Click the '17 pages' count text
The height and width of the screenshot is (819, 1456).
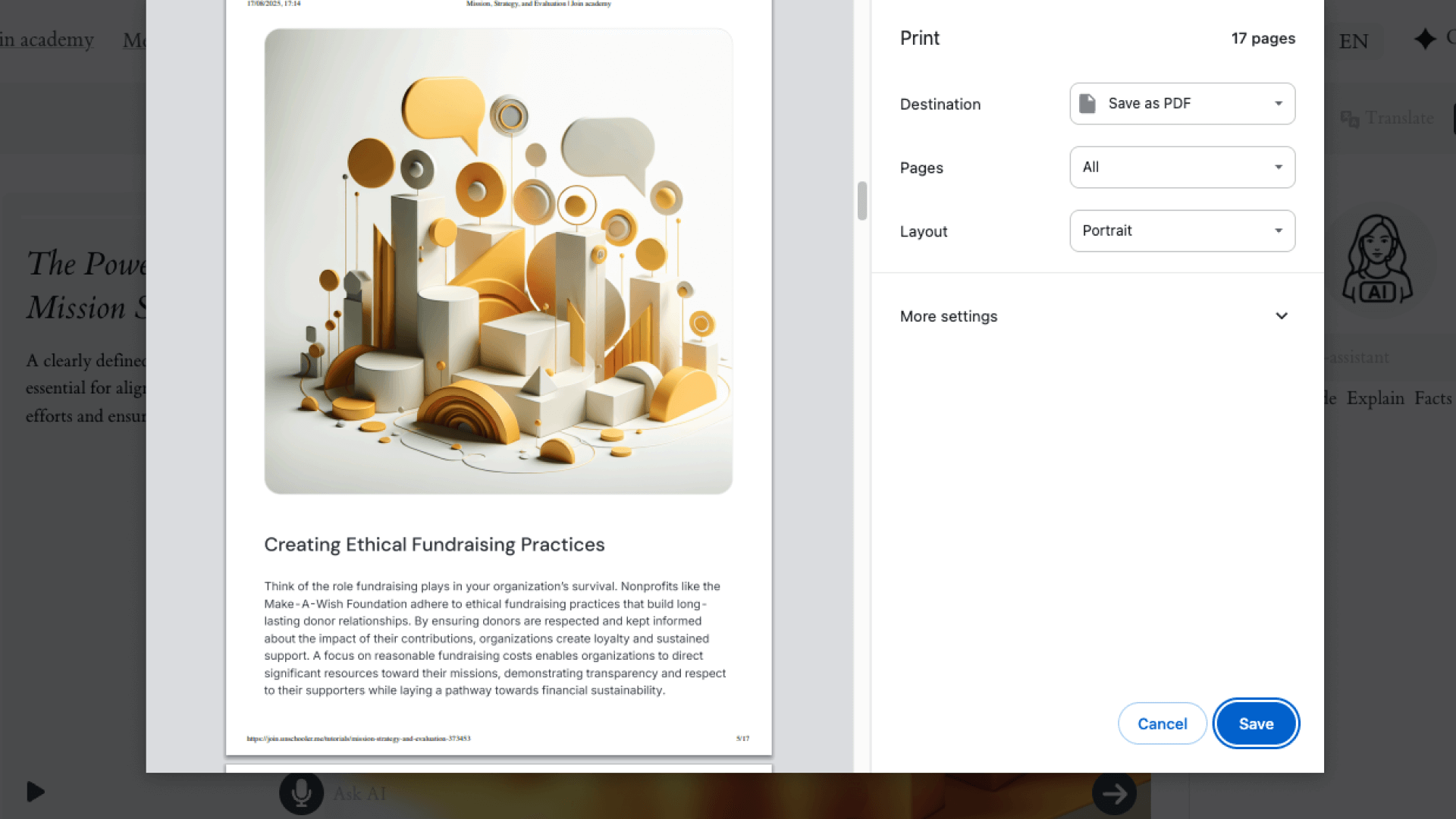(1263, 39)
